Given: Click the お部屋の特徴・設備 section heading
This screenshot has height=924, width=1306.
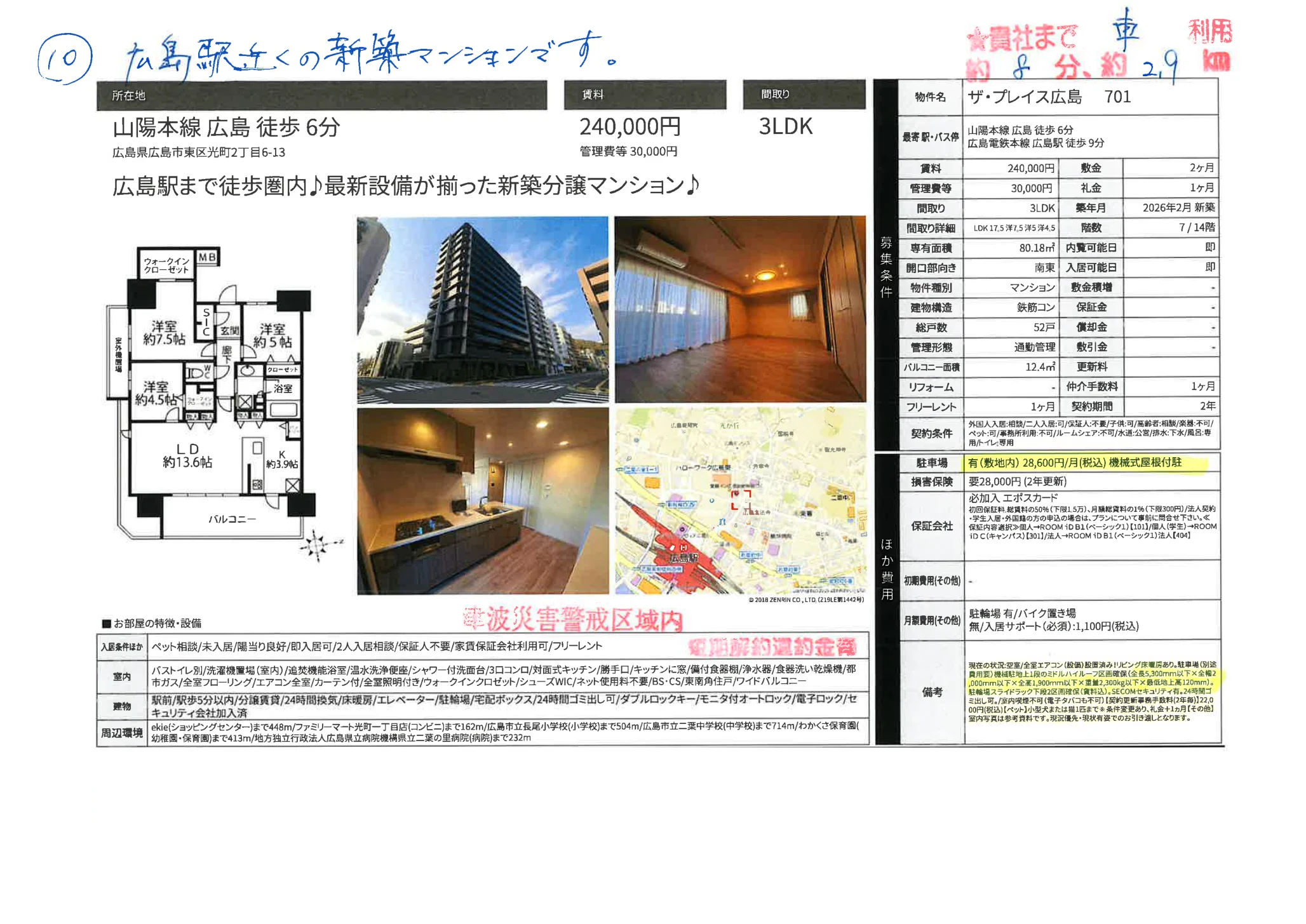Looking at the screenshot, I should coord(152,624).
